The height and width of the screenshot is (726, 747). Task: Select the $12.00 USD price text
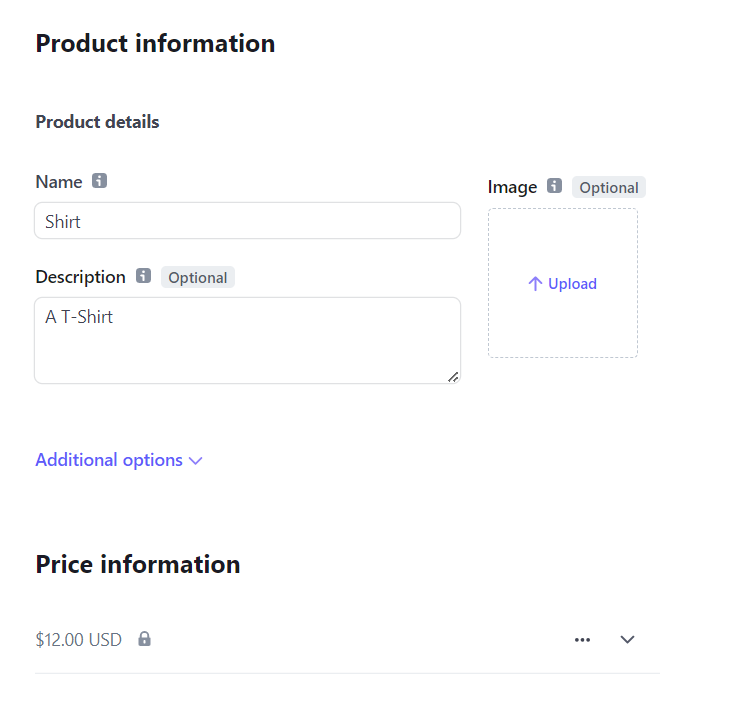[x=79, y=639]
